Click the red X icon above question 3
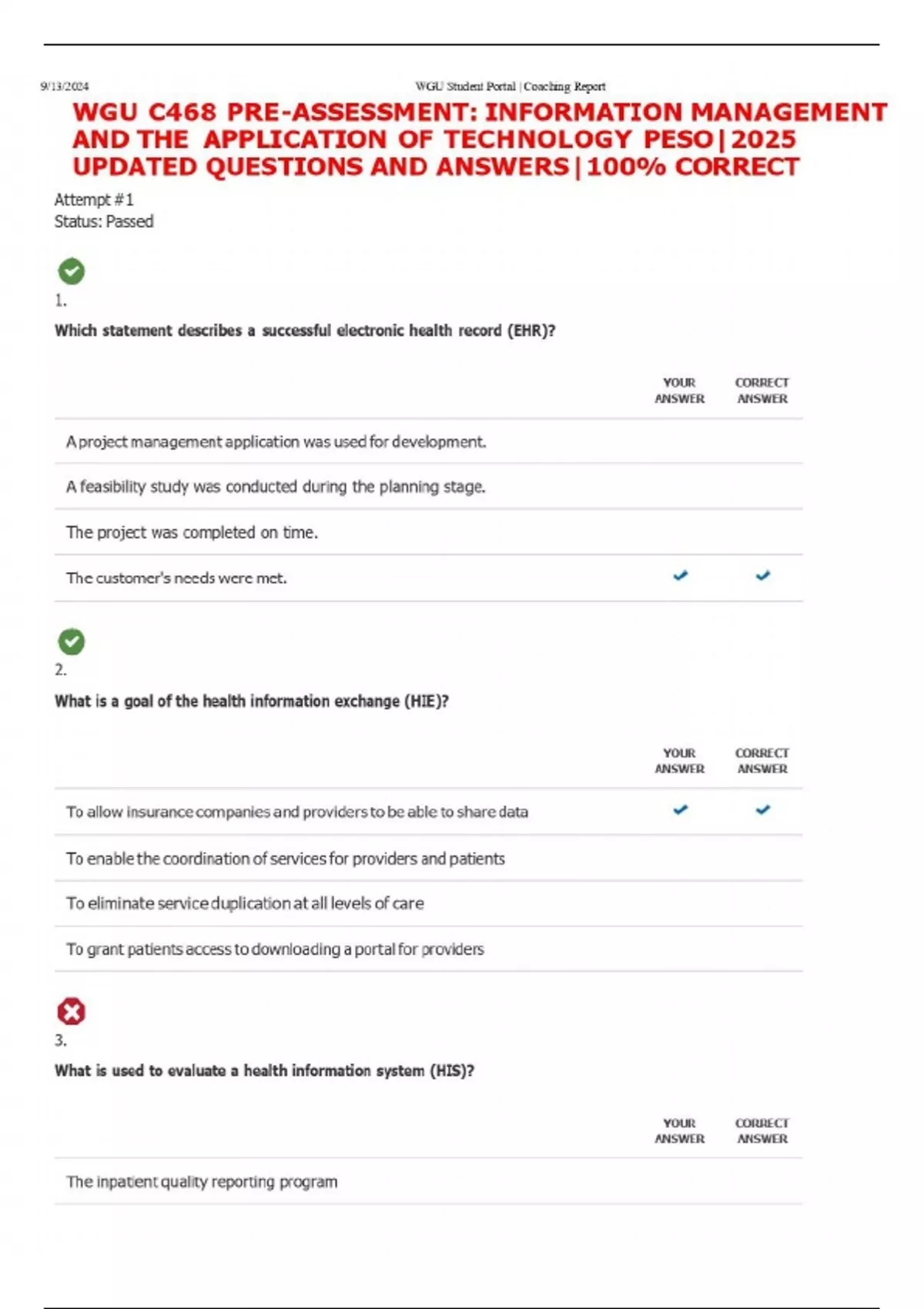 pyautogui.click(x=72, y=1012)
